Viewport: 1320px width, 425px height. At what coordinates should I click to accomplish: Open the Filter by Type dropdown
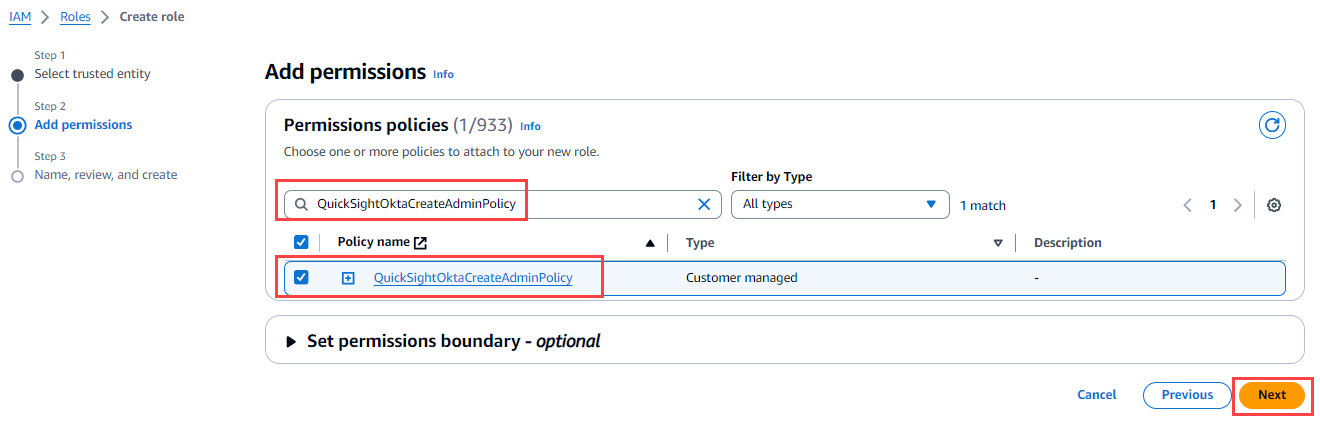coord(840,204)
